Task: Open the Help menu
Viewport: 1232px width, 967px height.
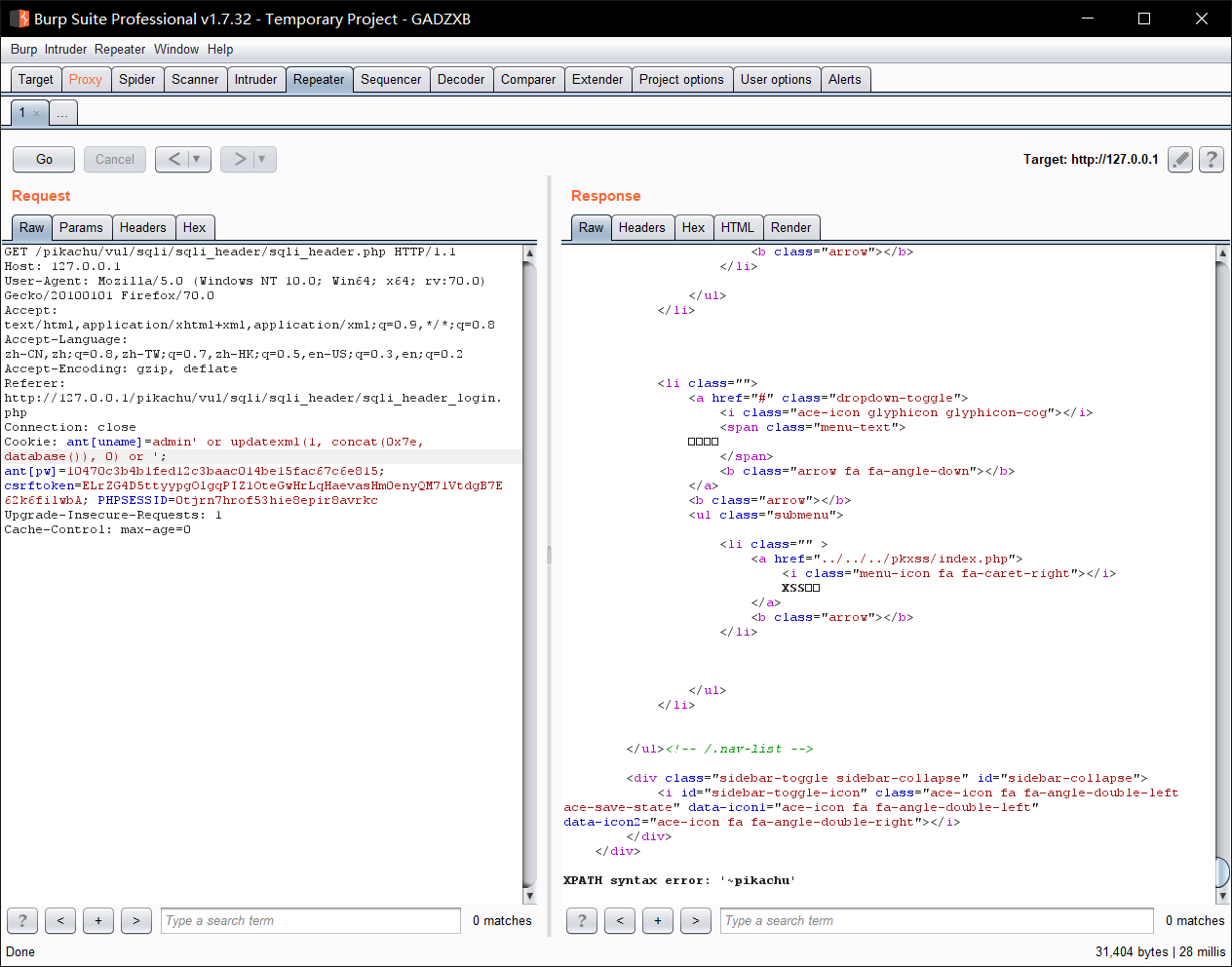Action: [220, 49]
